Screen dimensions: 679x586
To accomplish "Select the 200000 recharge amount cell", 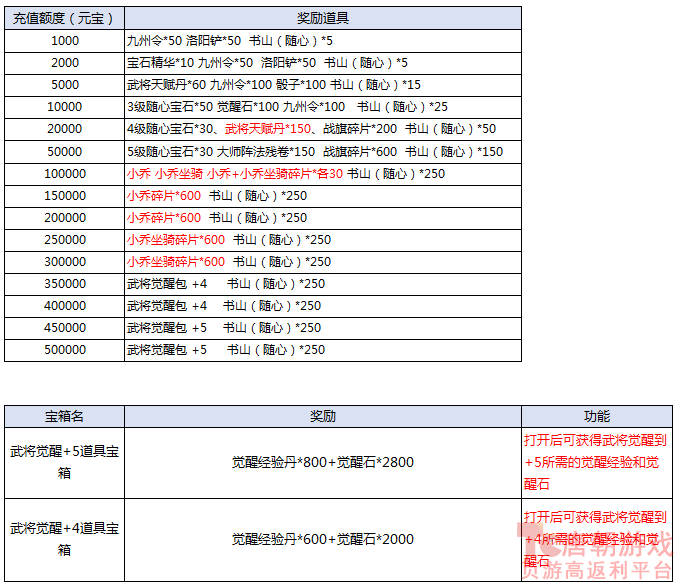I will coord(64,218).
